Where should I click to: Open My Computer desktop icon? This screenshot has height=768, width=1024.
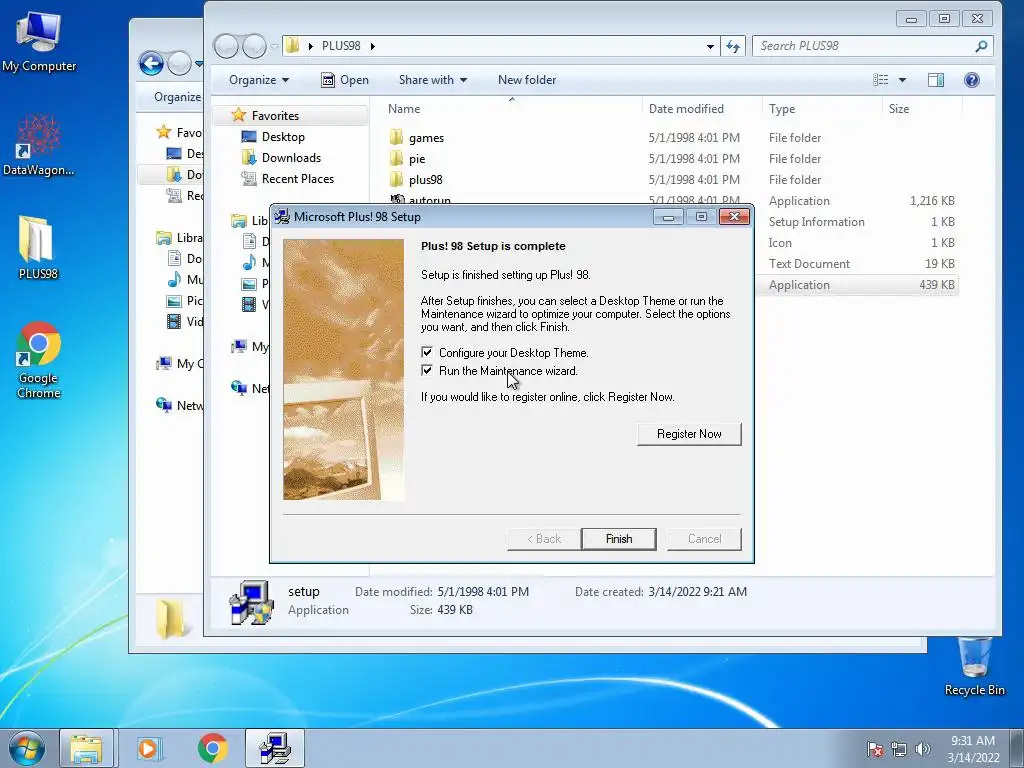coord(39,41)
